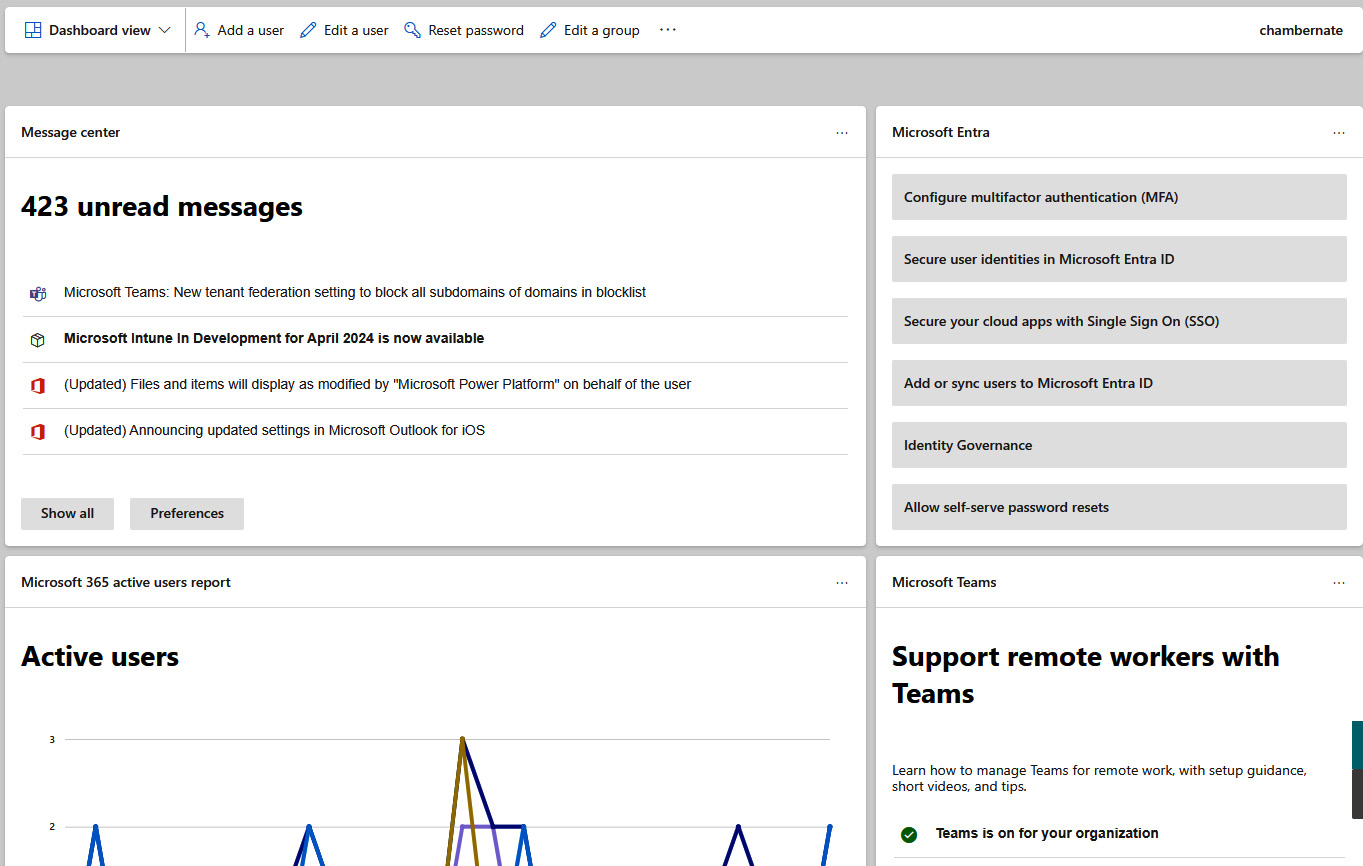Click the Edit a group pencil icon
This screenshot has height=866, width=1363.
548,30
